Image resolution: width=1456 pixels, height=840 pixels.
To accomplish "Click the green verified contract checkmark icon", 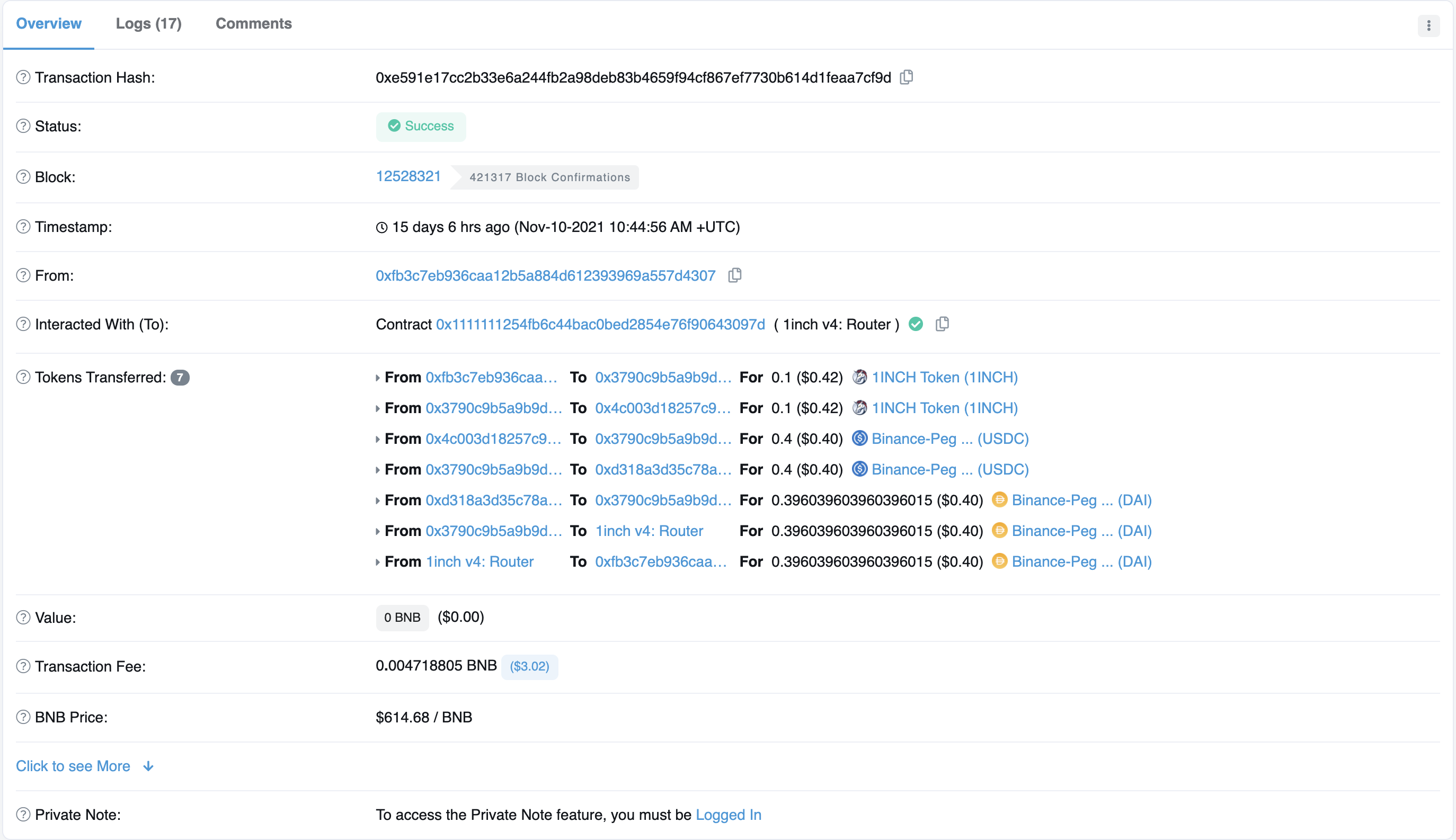I will 916,324.
